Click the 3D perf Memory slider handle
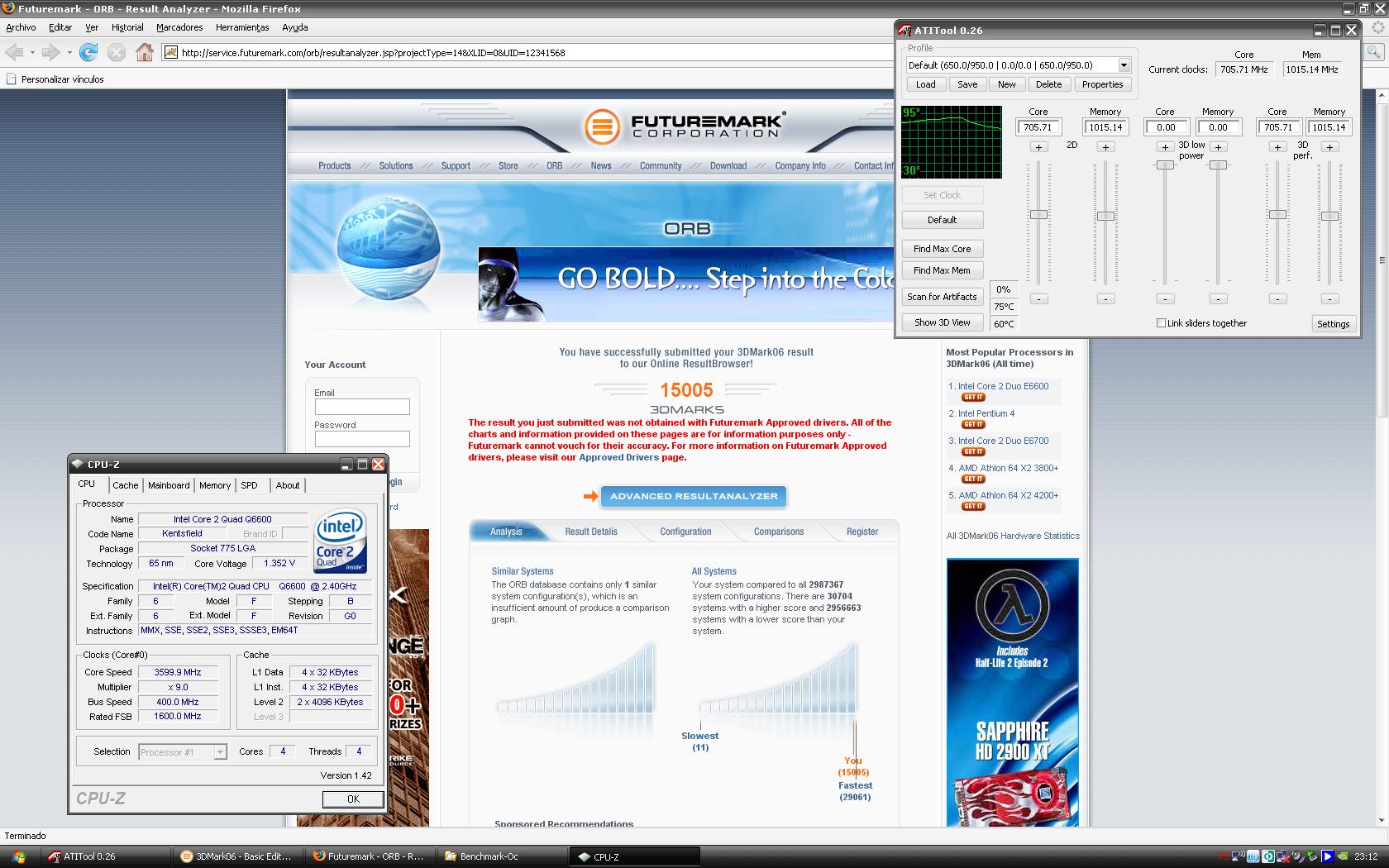The image size is (1389, 868). coord(1329,216)
